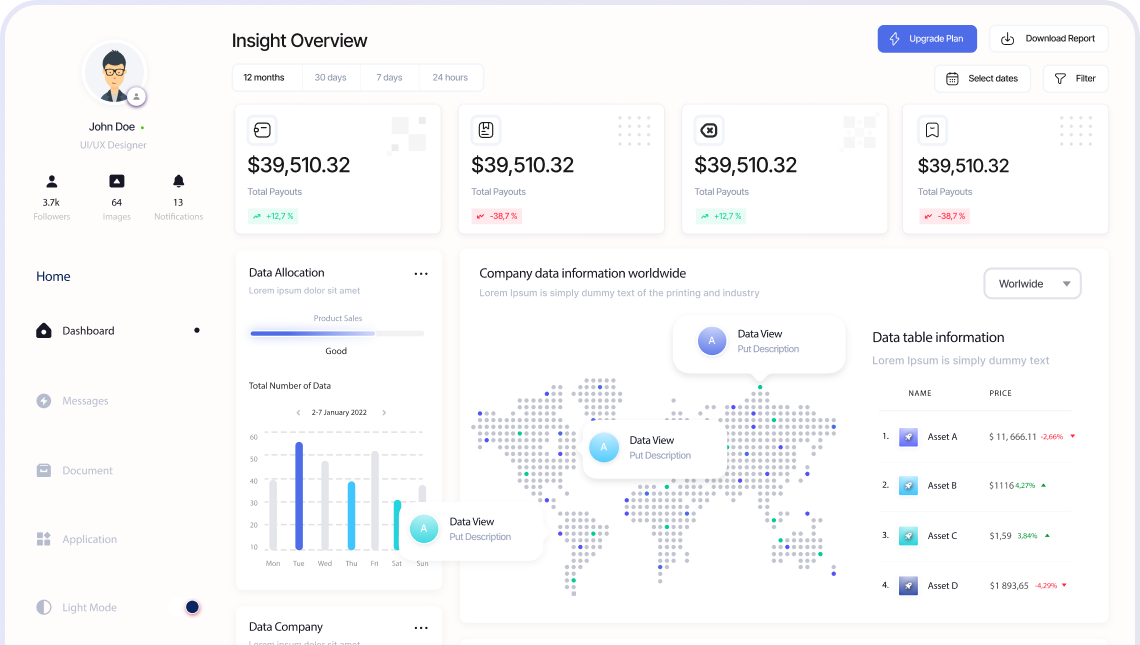The width and height of the screenshot is (1140, 645).
Task: Open the Images icon in profile
Action: click(117, 181)
